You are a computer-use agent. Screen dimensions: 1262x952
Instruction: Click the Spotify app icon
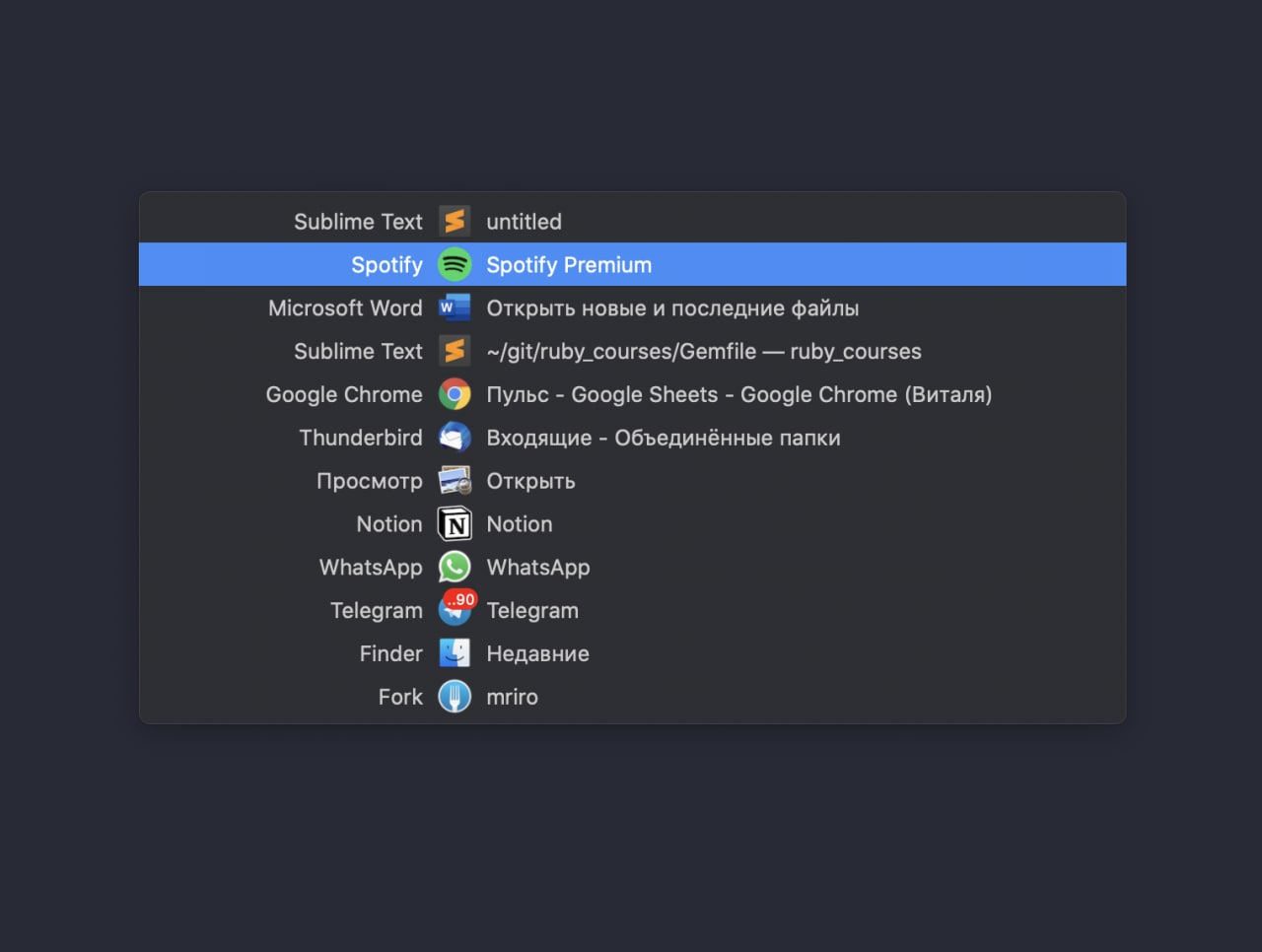455,265
